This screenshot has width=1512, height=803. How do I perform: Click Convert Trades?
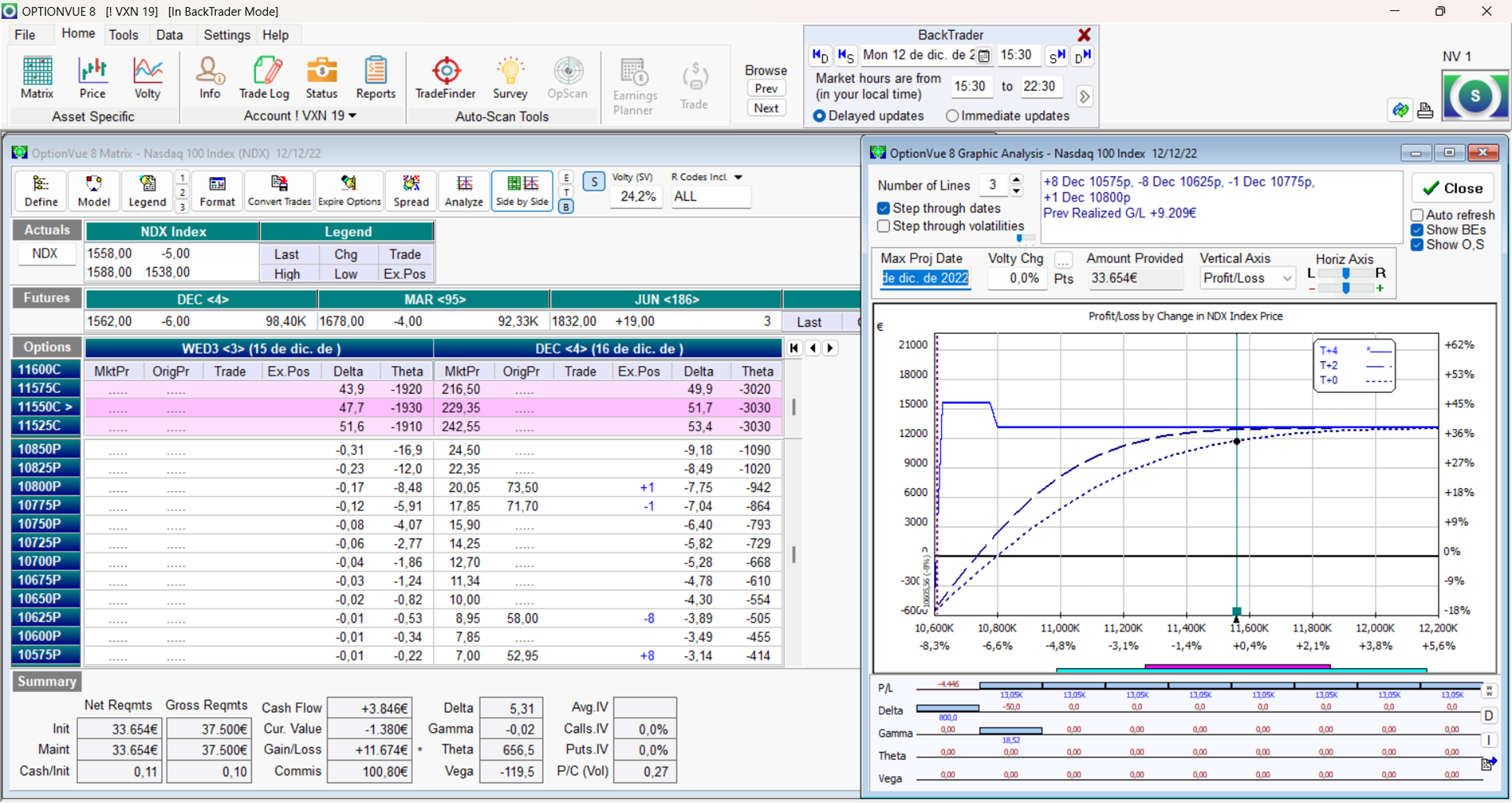pyautogui.click(x=279, y=191)
